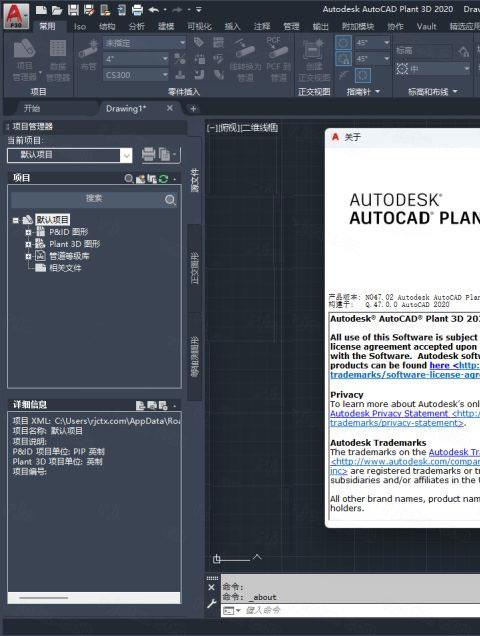
Task: Click the magnifier icon in 项目 header
Action: (129, 178)
